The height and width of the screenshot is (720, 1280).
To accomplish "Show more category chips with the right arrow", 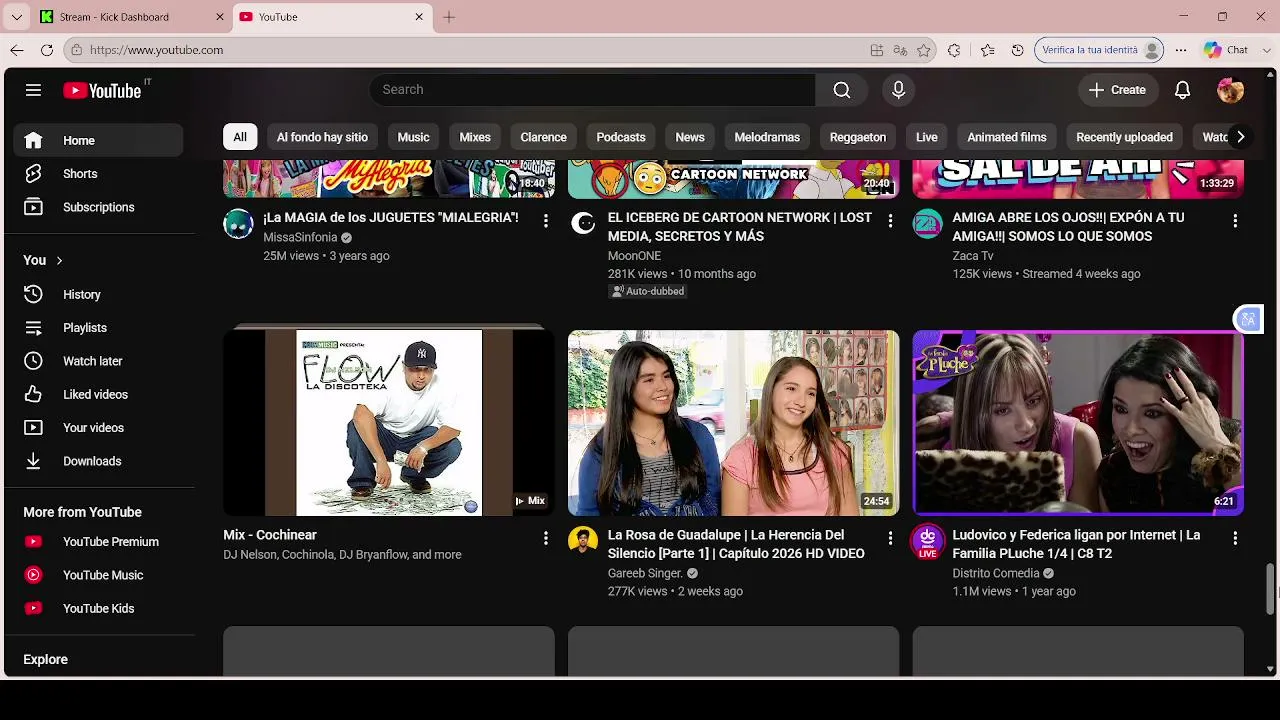I will [1240, 137].
